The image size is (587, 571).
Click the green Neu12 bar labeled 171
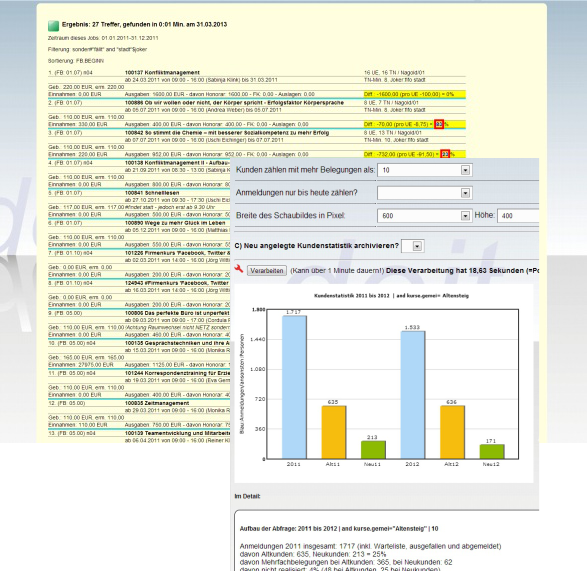[492, 452]
